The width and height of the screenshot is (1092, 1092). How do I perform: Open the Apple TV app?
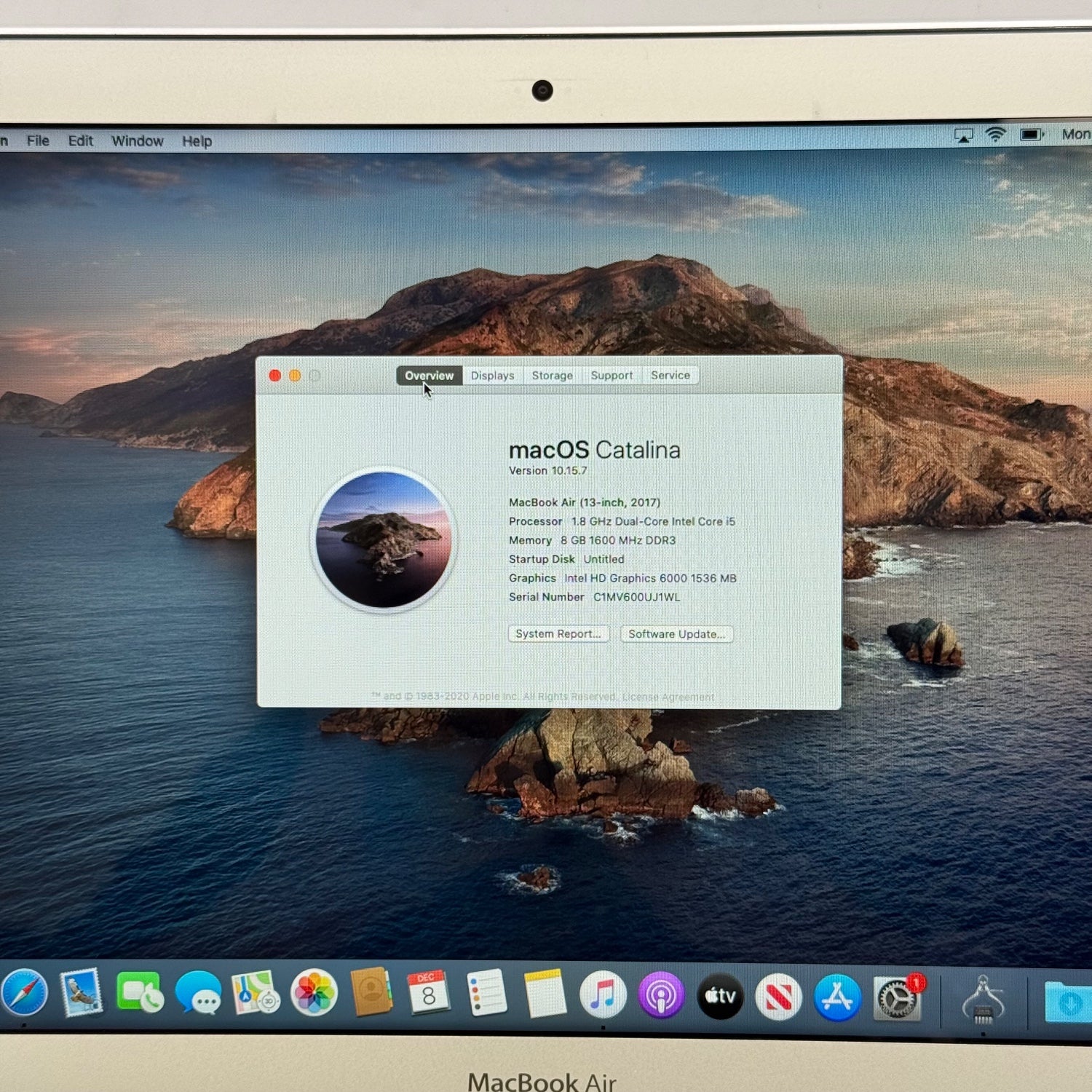point(720,995)
